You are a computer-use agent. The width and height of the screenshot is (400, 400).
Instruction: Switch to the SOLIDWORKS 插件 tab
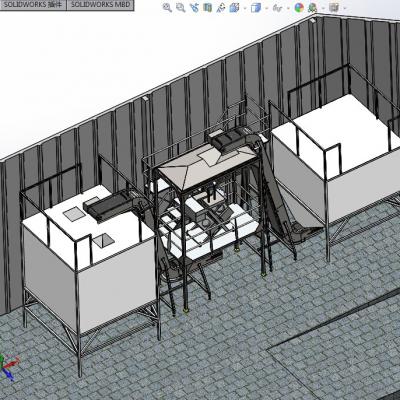[33, 5]
